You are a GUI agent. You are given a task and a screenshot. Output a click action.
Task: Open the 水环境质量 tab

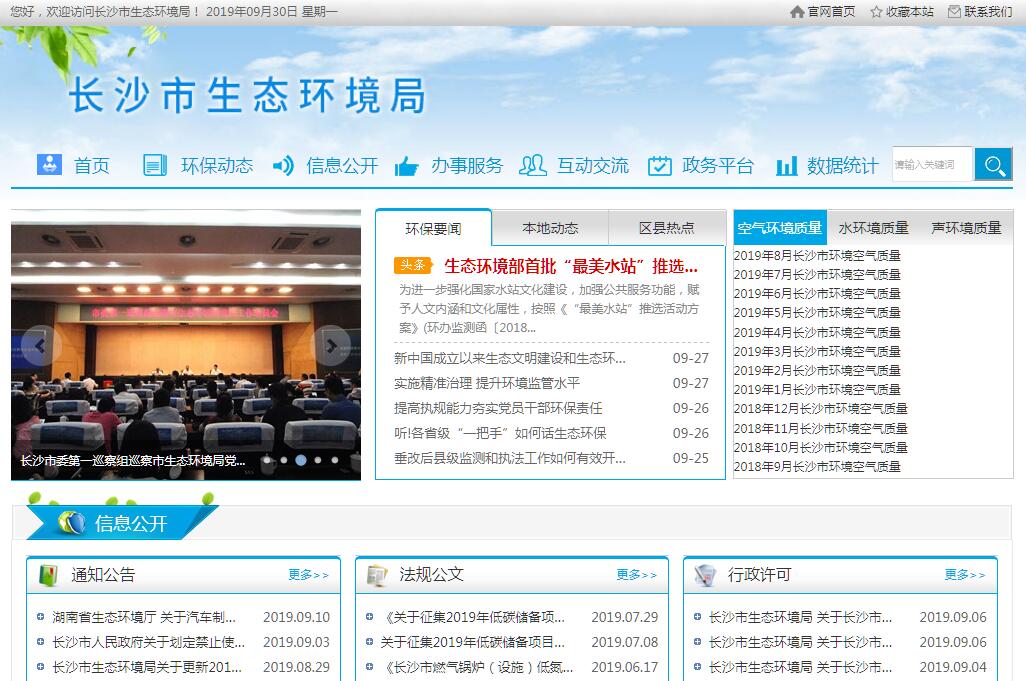[874, 228]
